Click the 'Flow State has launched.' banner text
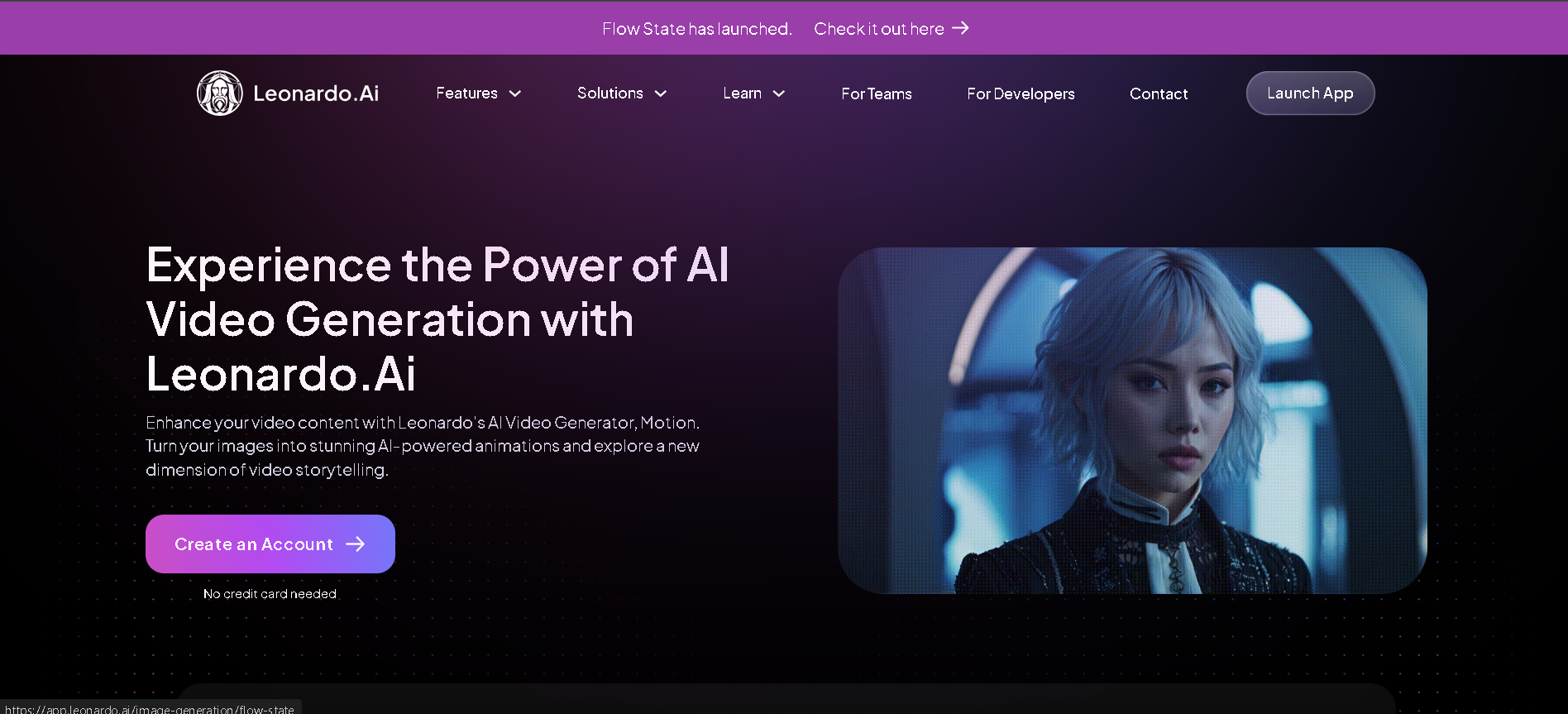This screenshot has height=714, width=1568. (x=697, y=29)
